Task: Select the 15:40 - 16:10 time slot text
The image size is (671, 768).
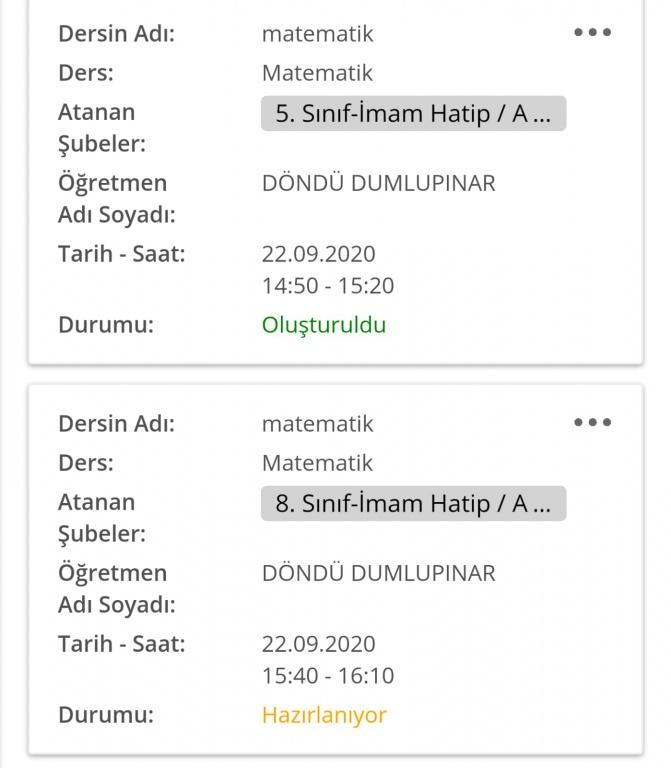Action: point(328,676)
